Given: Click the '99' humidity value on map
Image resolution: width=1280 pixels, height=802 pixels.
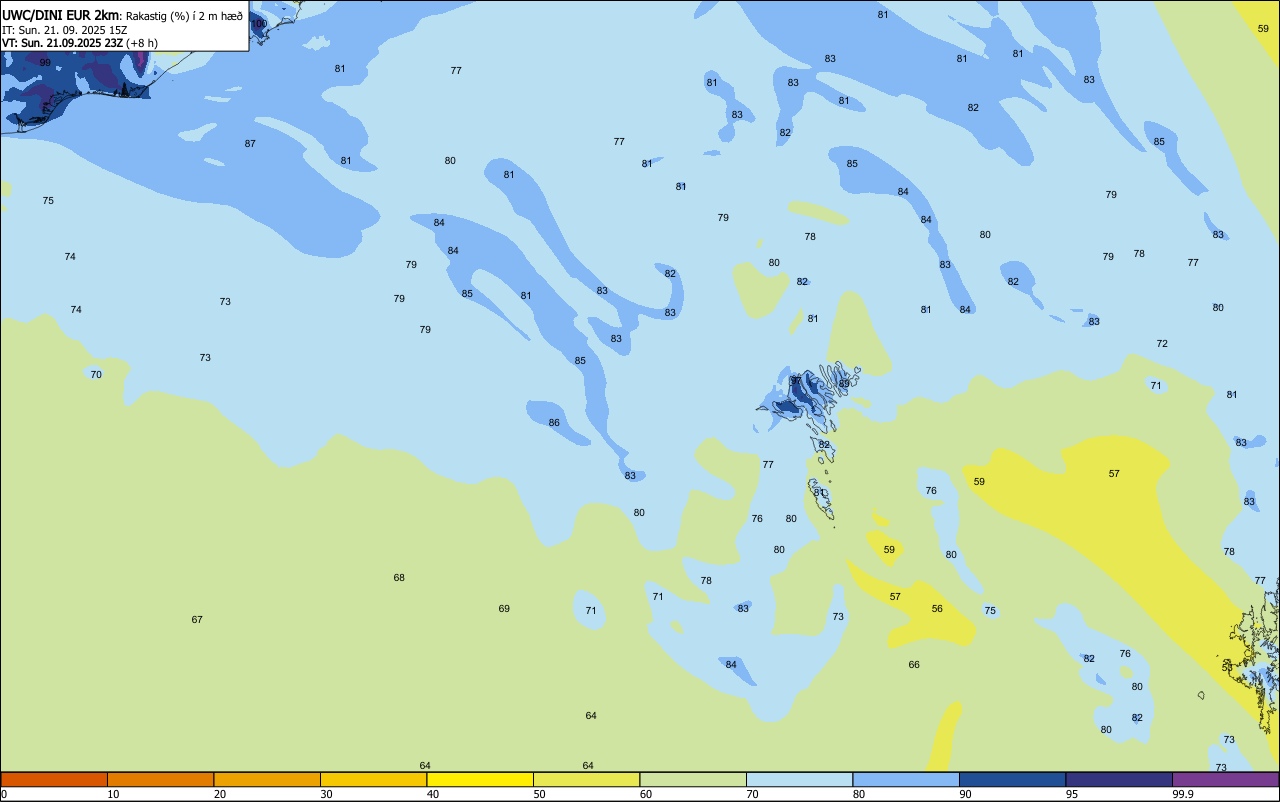Looking at the screenshot, I should point(45,62).
